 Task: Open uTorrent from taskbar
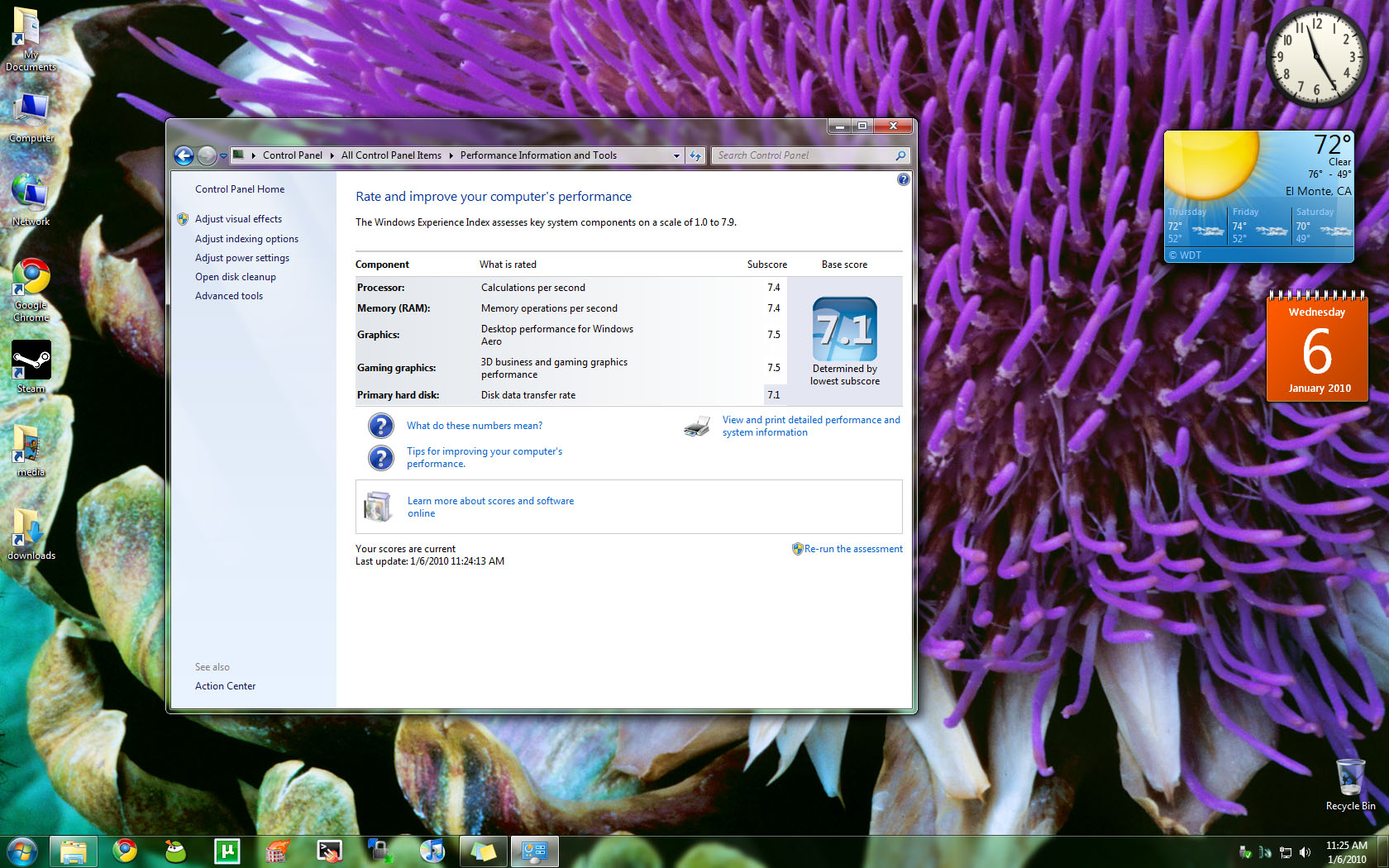227,851
